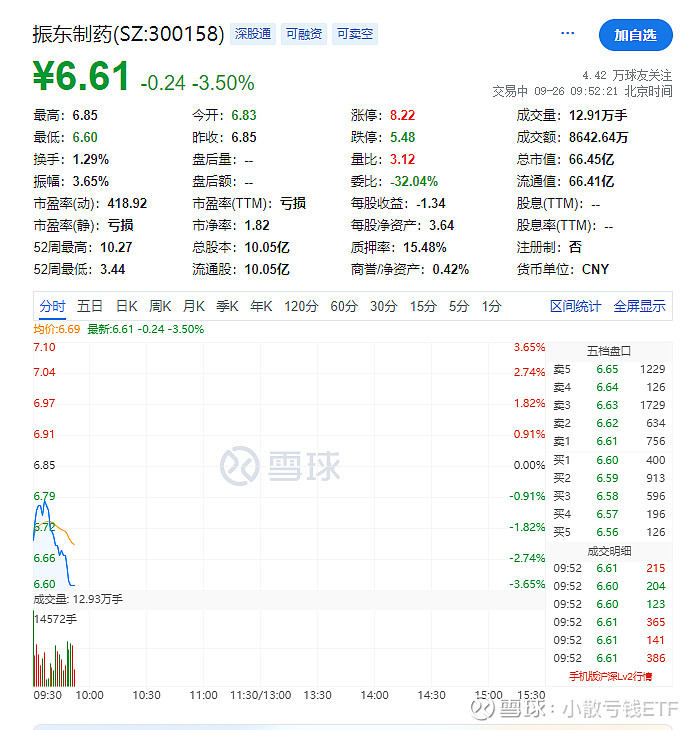This screenshot has height=730, width=699.
Task: Click the 卖3 order row at 6.63
Action: 609,405
